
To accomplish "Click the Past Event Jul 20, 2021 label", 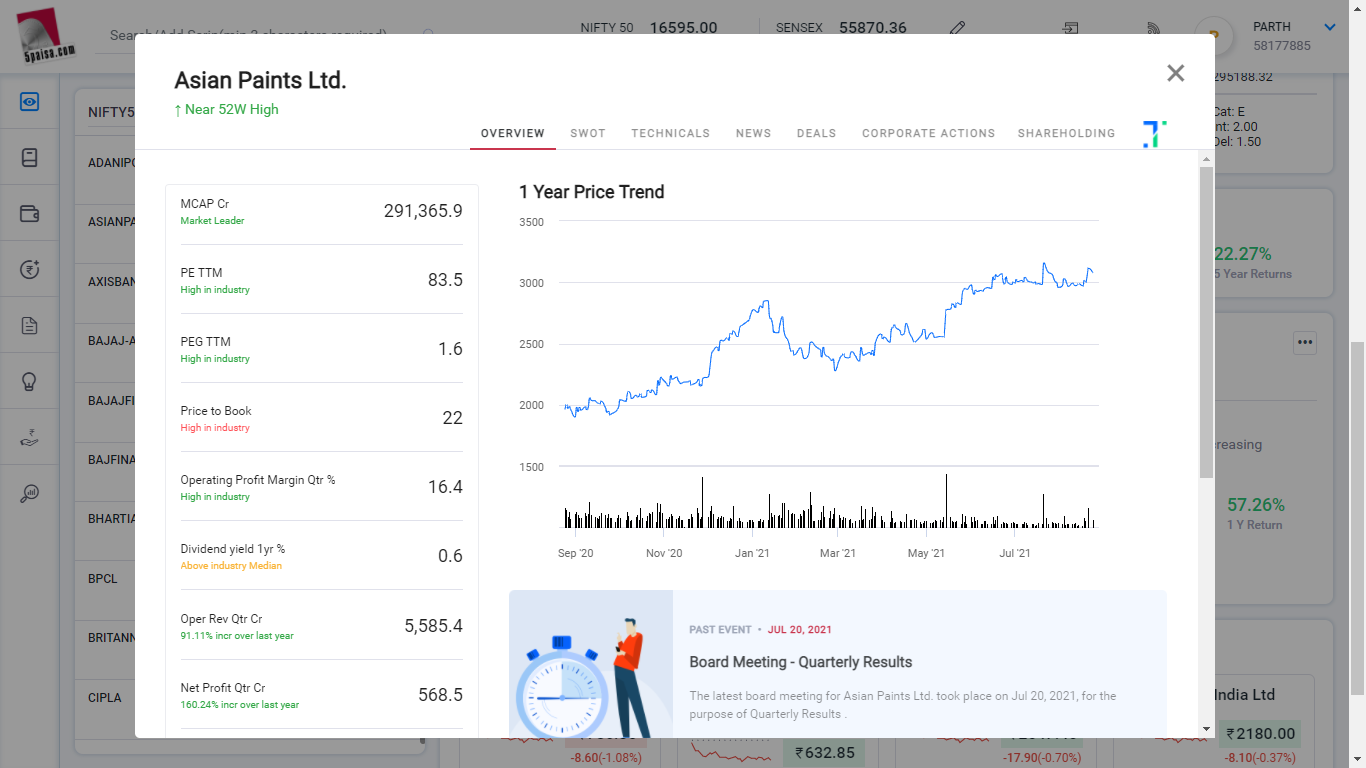I will pyautogui.click(x=760, y=630).
